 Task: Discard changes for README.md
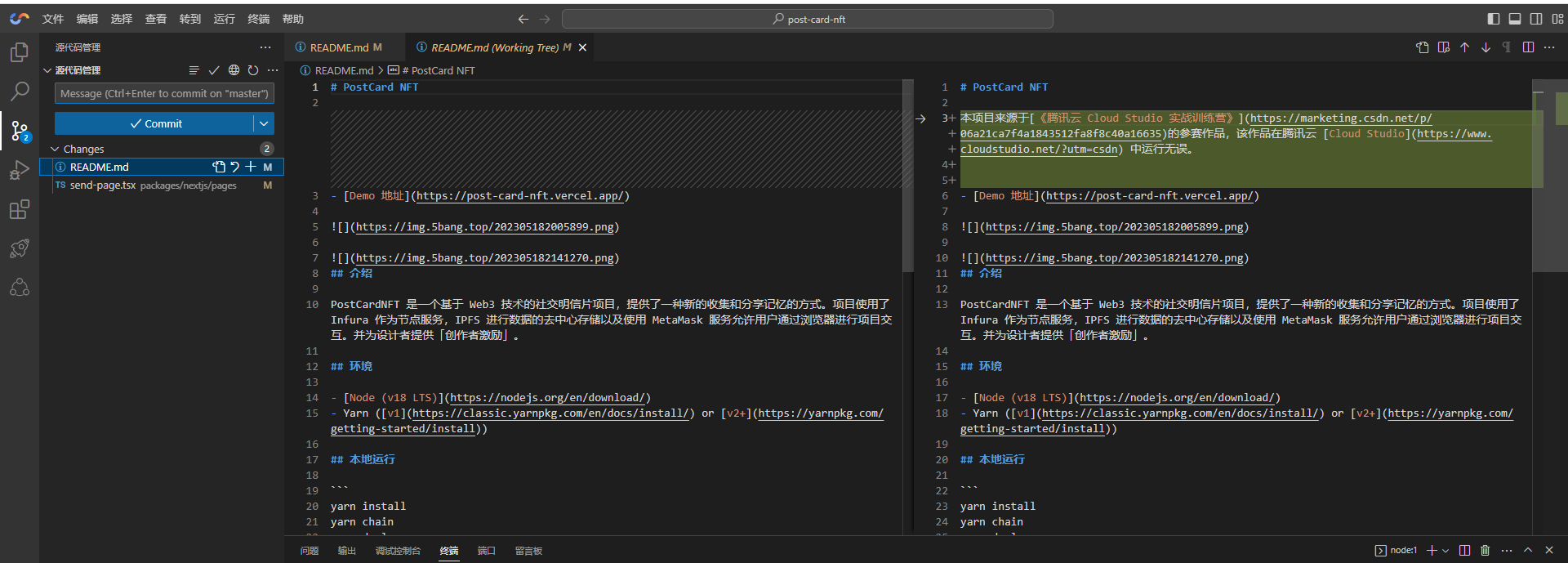click(234, 167)
